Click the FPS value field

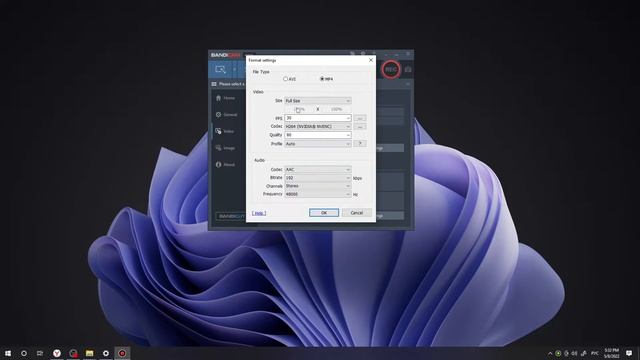[315, 118]
